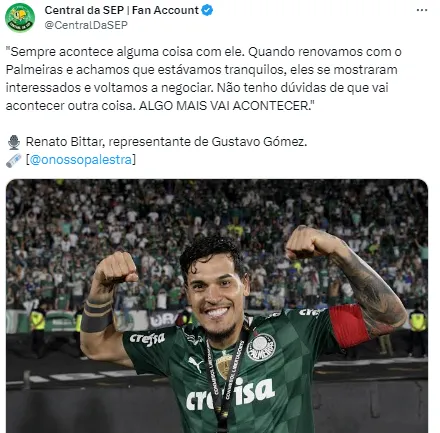Click the link emoji beside onossopalestra
440x433 pixels.
coord(14,160)
